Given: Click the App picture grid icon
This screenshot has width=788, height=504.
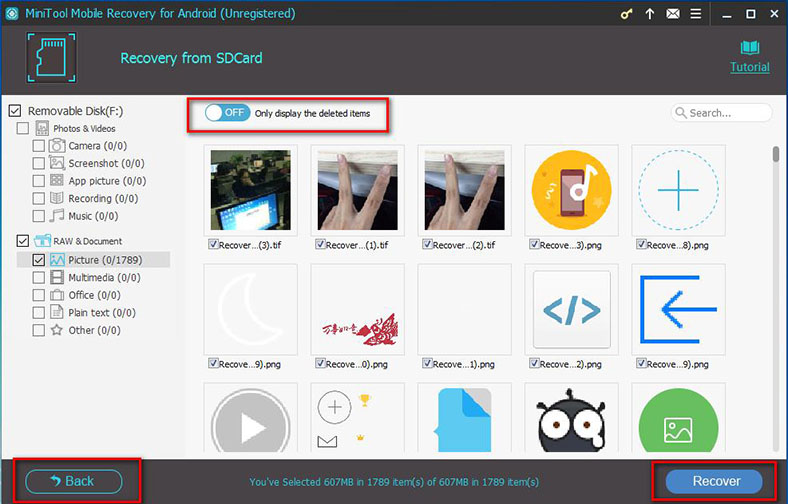Looking at the screenshot, I should click(x=57, y=180).
